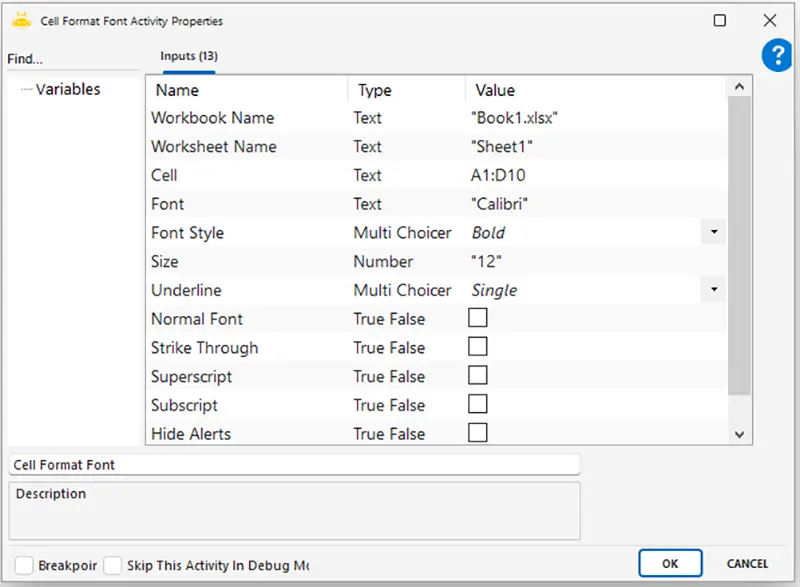Image resolution: width=800 pixels, height=587 pixels.
Task: Select the Font Style row label
Action: tap(187, 233)
